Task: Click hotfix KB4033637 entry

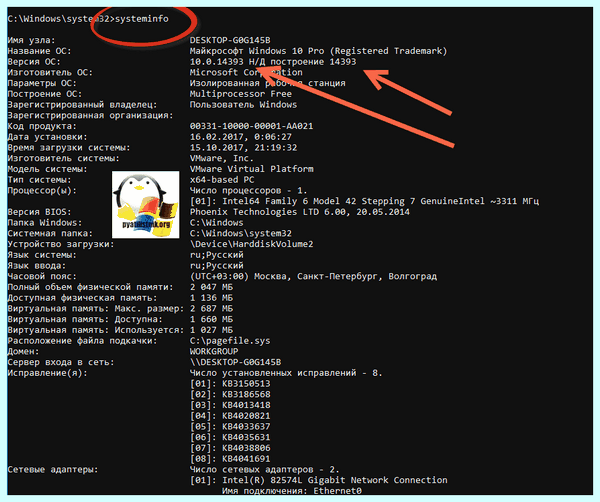Action: [230, 426]
